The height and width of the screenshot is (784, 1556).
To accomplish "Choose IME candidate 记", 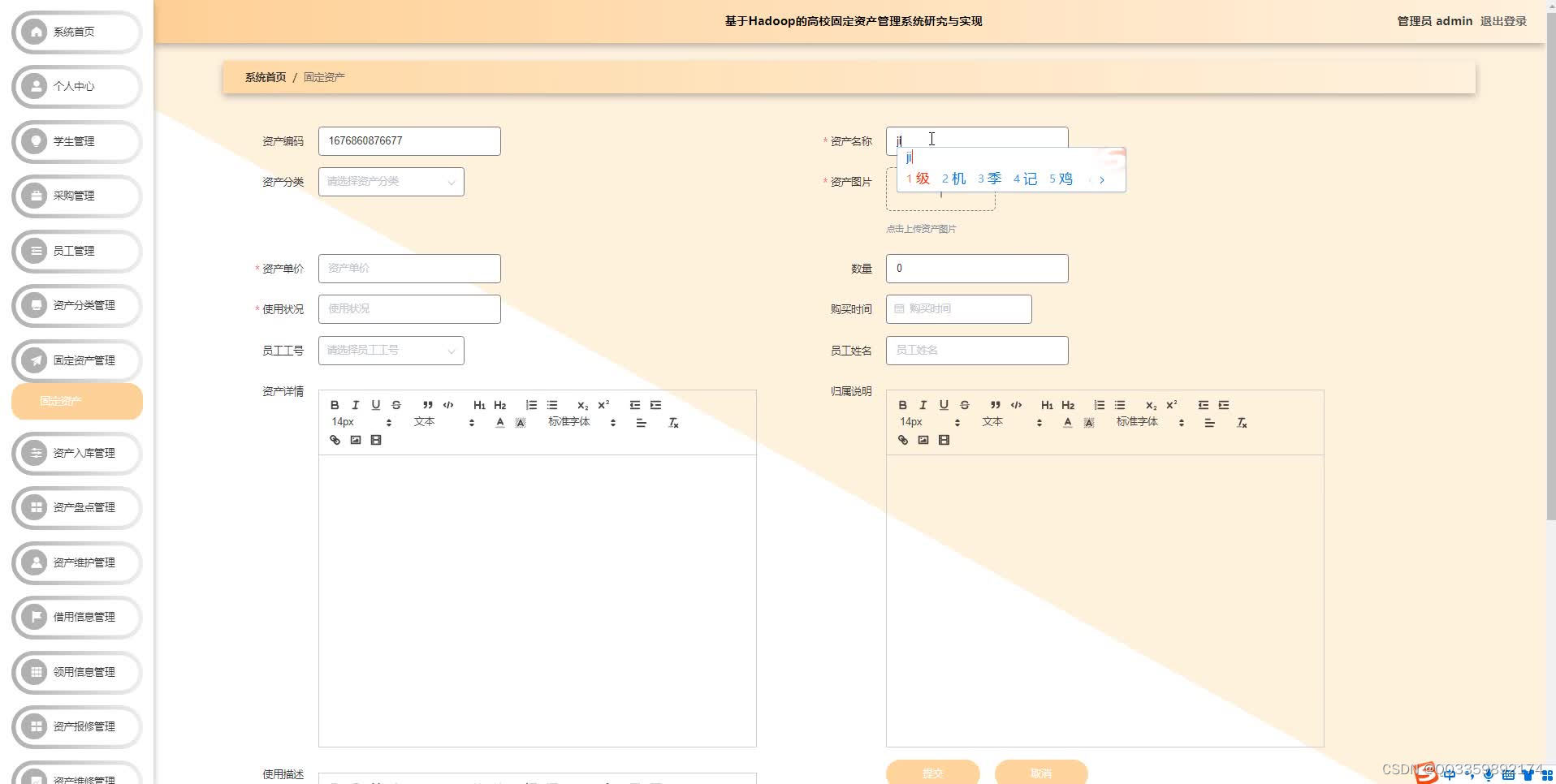I will pyautogui.click(x=1026, y=179).
